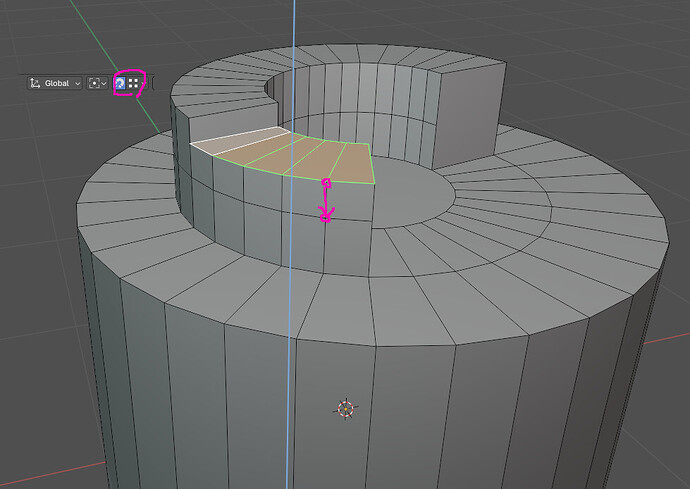
Task: Open the pivot point selector icon
Action: click(x=94, y=83)
